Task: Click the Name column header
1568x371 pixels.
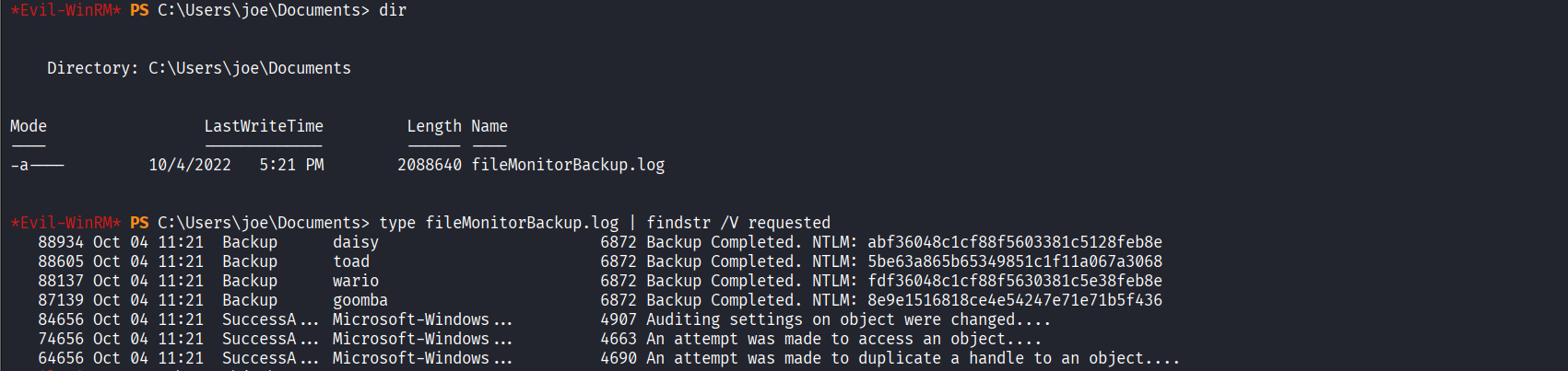Action: [x=489, y=126]
